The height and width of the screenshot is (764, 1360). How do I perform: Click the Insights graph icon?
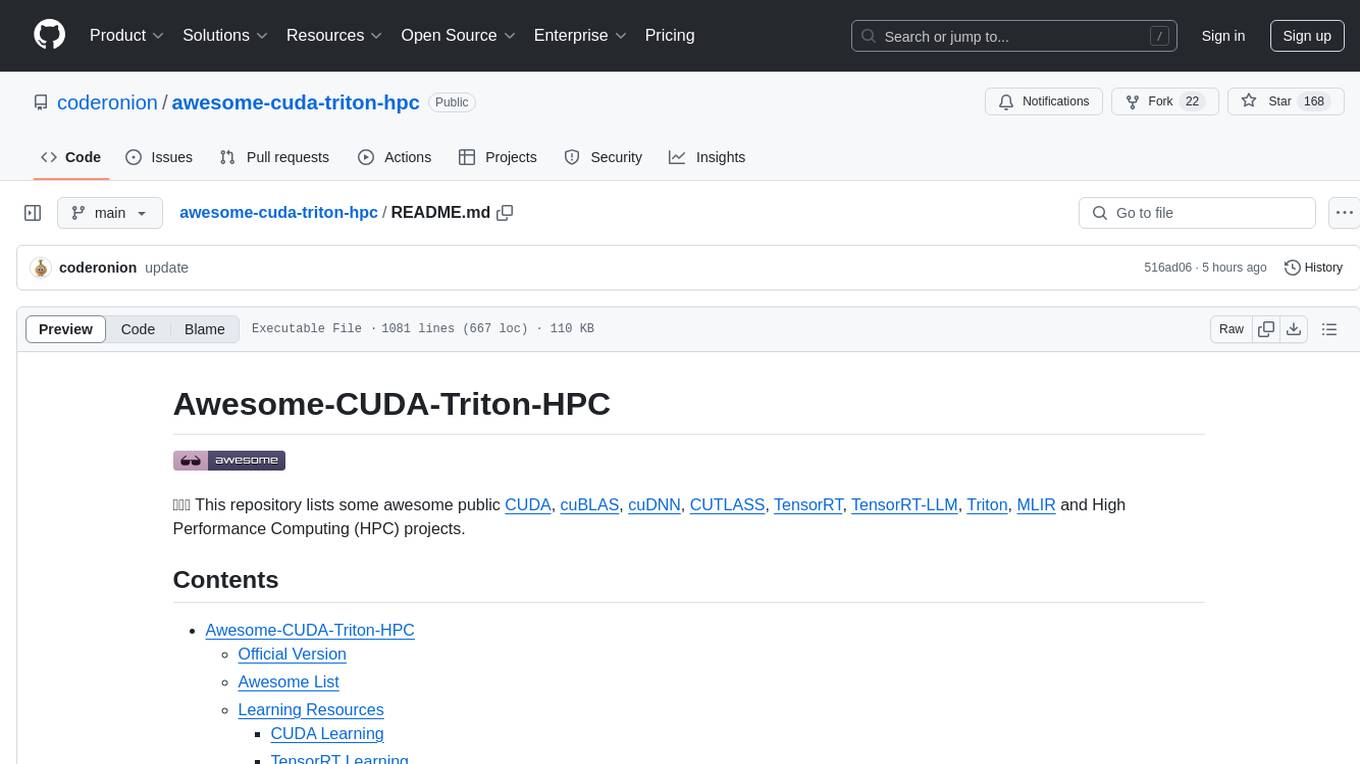click(677, 157)
